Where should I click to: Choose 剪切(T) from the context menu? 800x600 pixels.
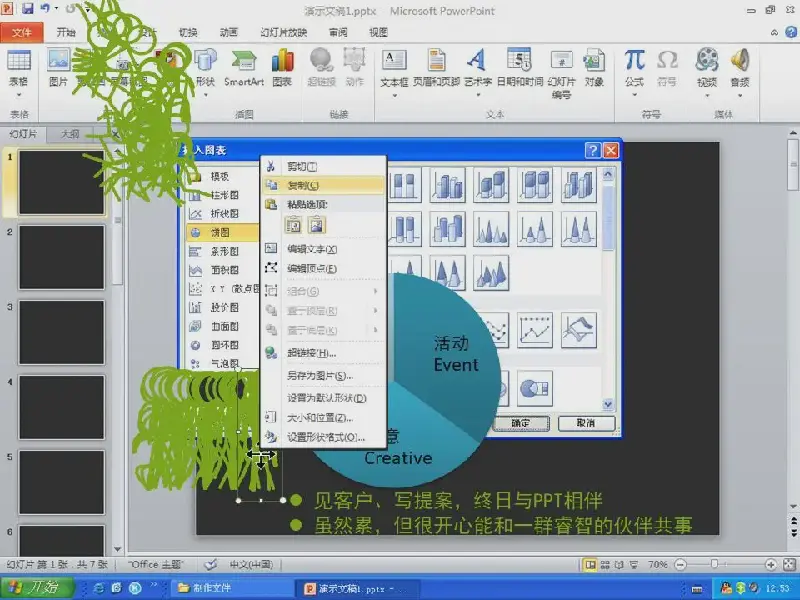323,166
